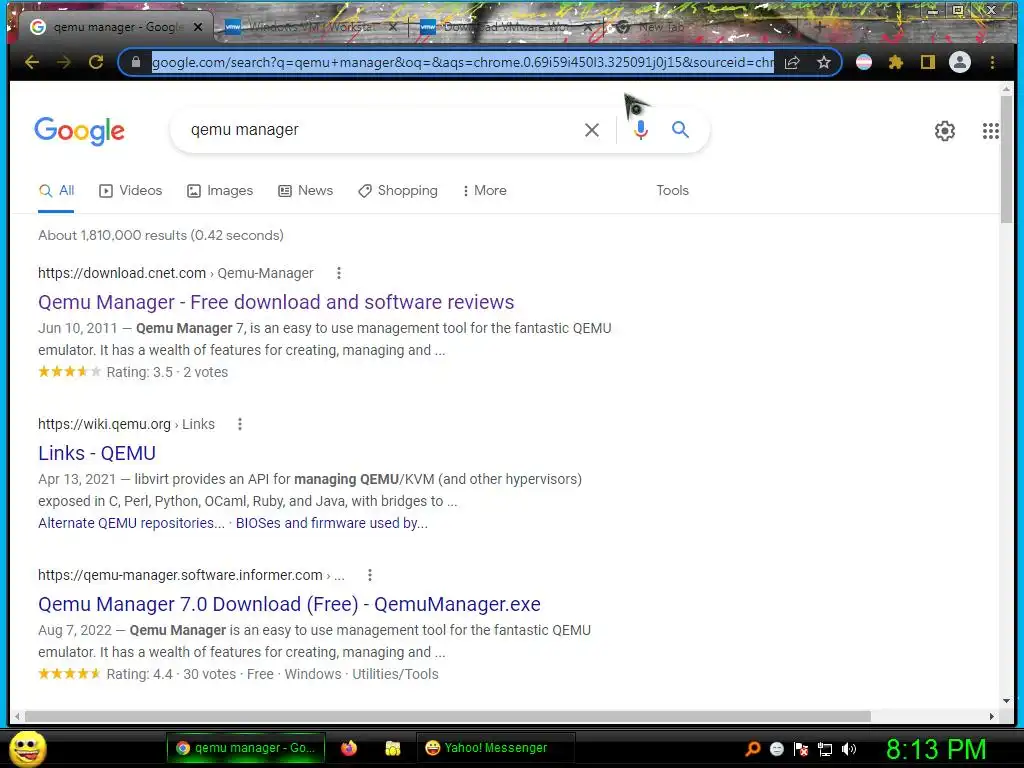
Task: Open options for the software.informer.com result
Action: point(370,575)
